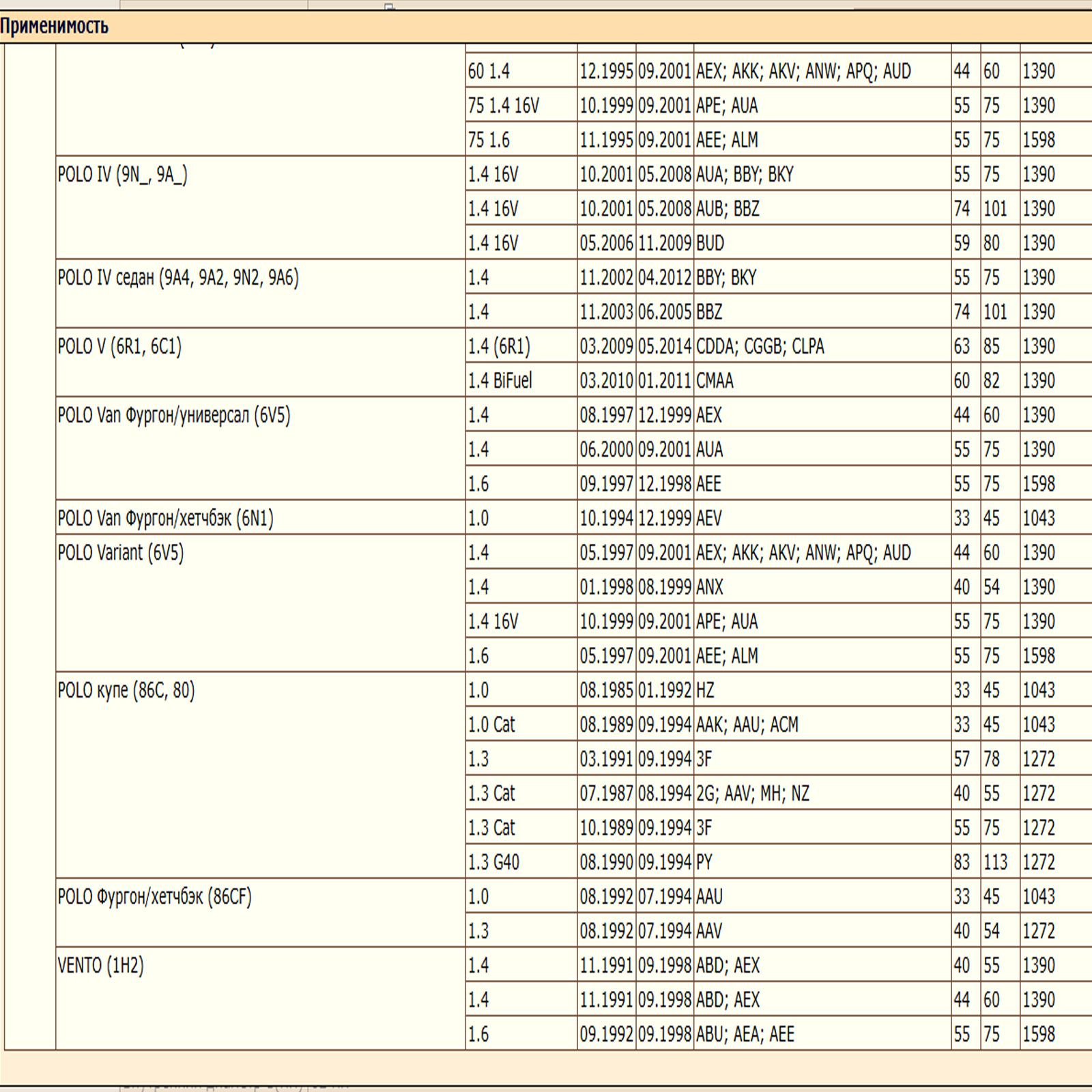
Task: Select the POLO купе (86C, 80) model
Action: [x=126, y=691]
